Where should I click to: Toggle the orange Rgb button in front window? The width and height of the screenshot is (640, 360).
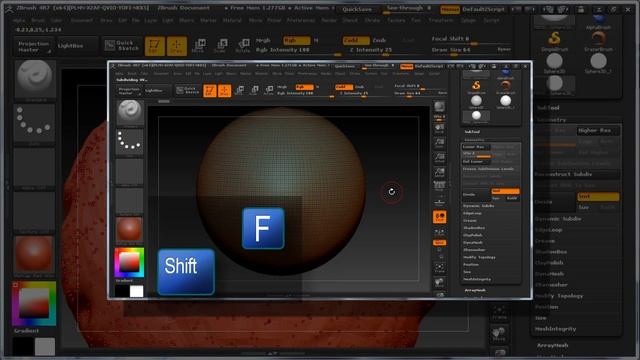[304, 87]
